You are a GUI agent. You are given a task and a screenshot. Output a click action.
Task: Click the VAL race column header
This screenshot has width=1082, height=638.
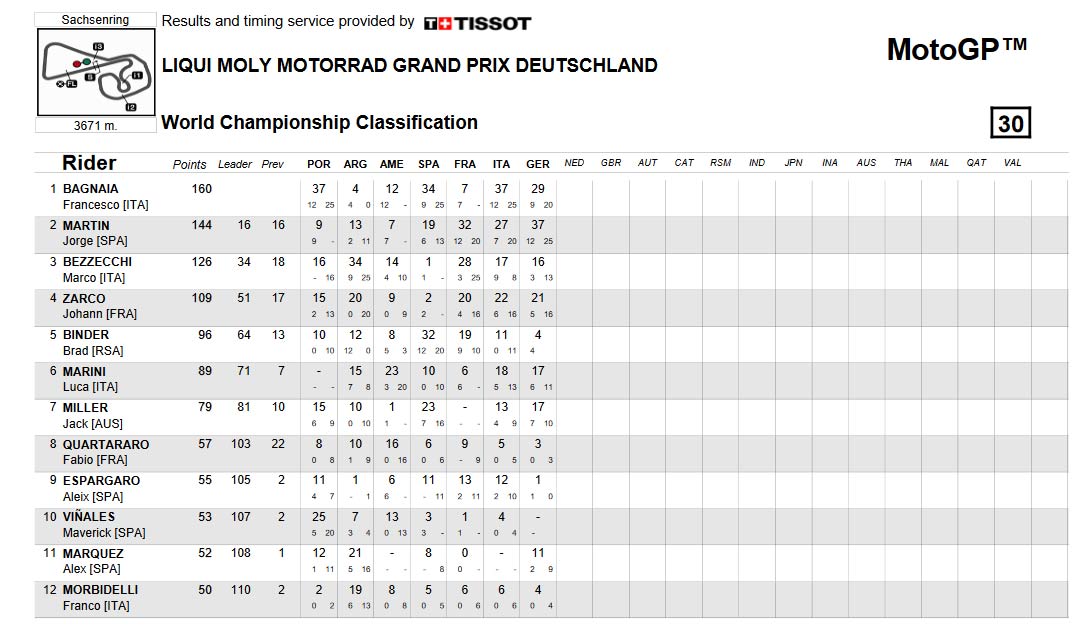[x=1012, y=163]
